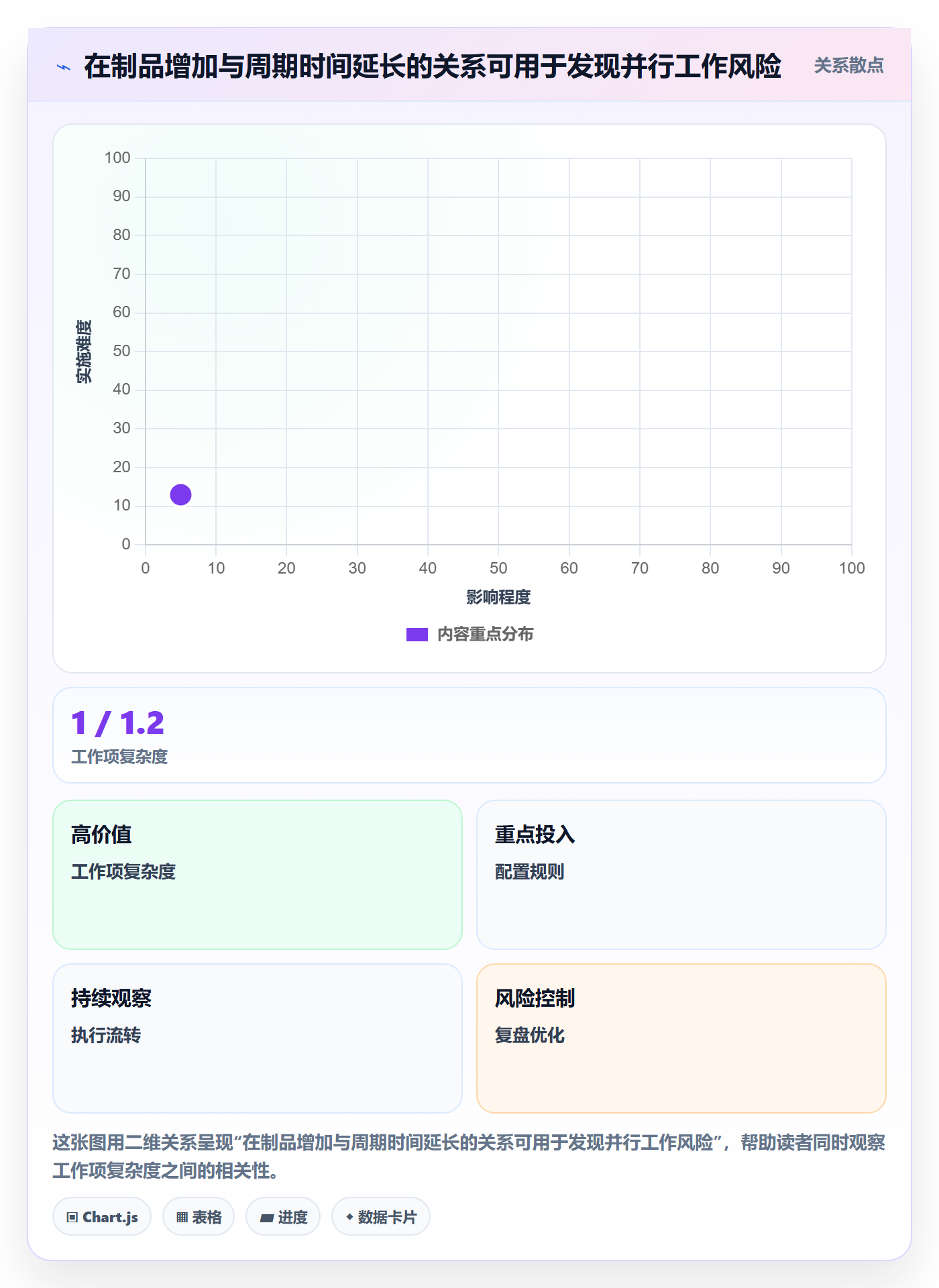Click the Chart.js chip square icon
Viewport: 939px width, 1288px height.
[x=72, y=1217]
